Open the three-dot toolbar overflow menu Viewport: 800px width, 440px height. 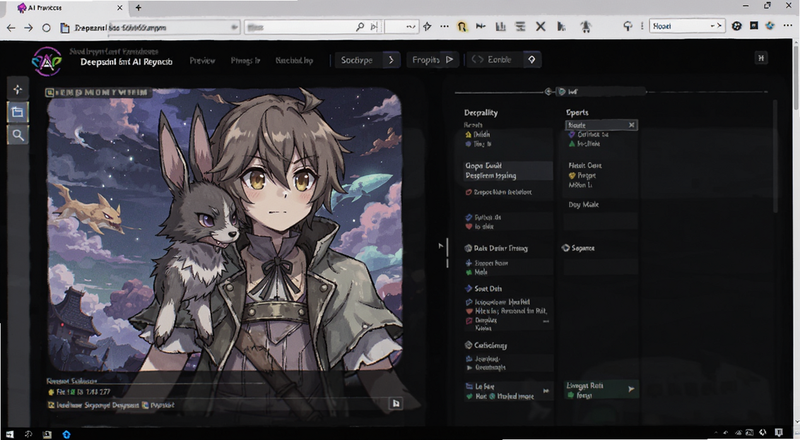coord(444,27)
